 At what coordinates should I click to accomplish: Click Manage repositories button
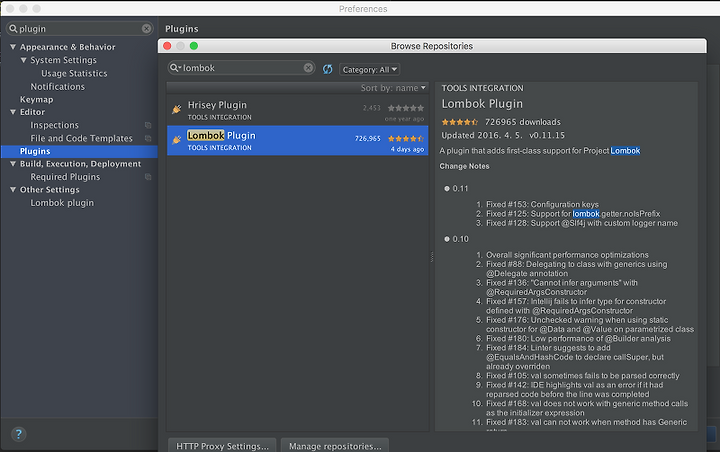(x=335, y=446)
